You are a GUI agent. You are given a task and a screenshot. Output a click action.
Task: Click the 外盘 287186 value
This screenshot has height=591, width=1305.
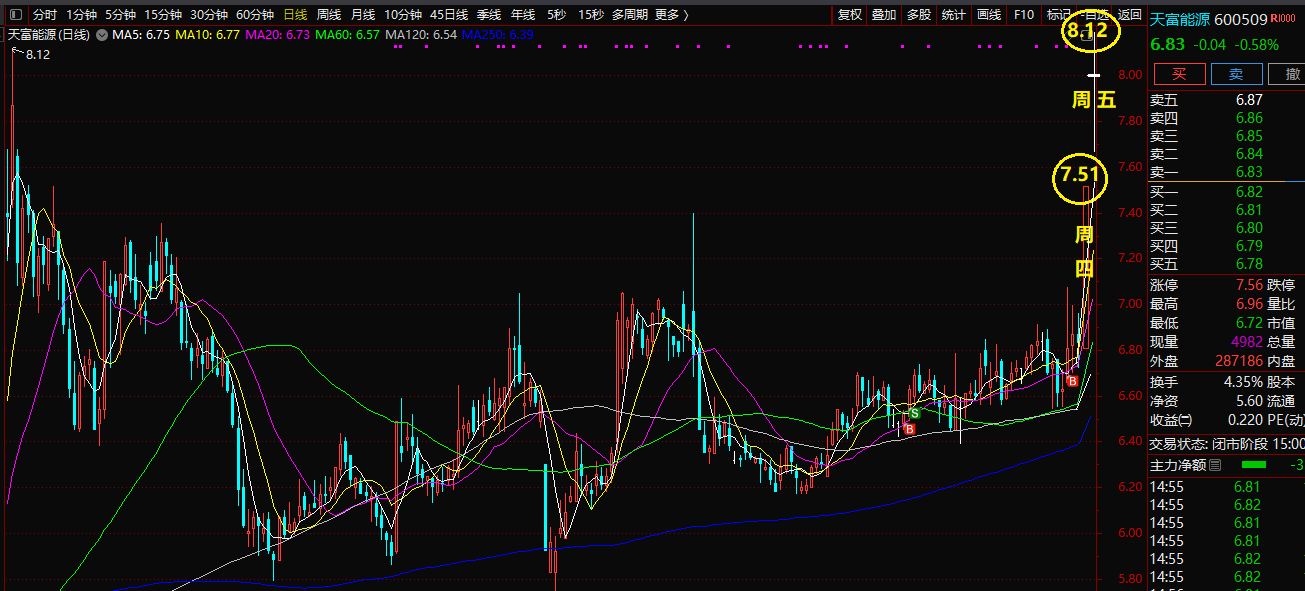(x=1237, y=361)
